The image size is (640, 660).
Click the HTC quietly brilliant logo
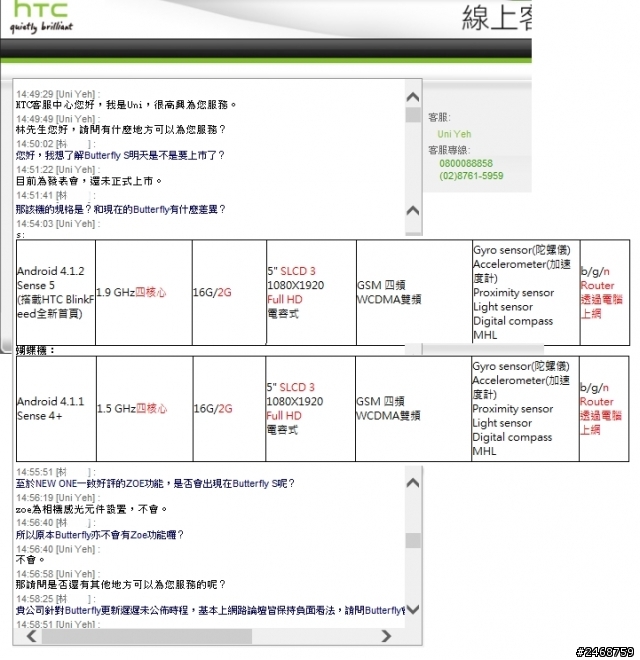pos(41,17)
